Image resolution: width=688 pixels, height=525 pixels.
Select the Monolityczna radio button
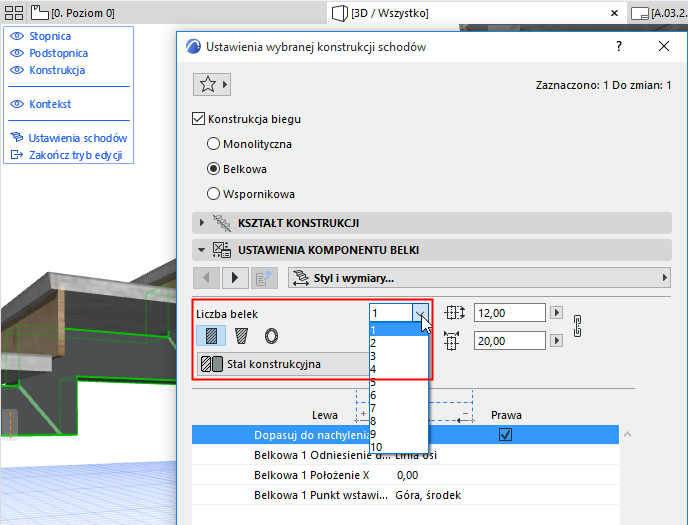pos(213,144)
